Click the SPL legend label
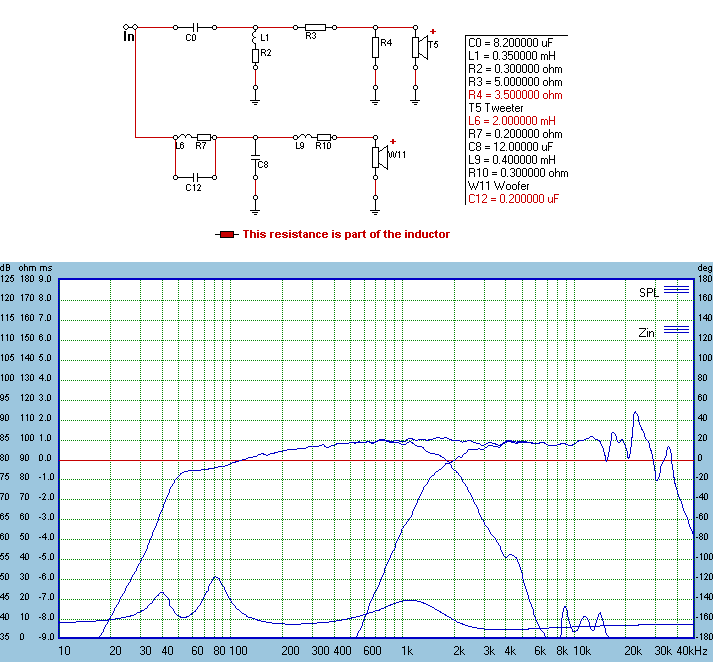 pos(650,292)
